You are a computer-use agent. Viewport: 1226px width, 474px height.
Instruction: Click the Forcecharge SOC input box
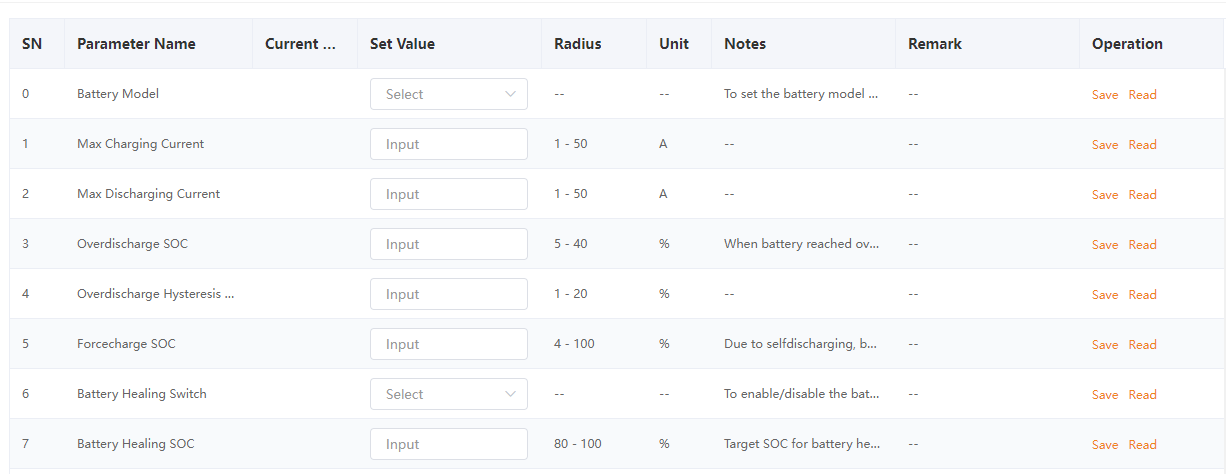coord(448,344)
